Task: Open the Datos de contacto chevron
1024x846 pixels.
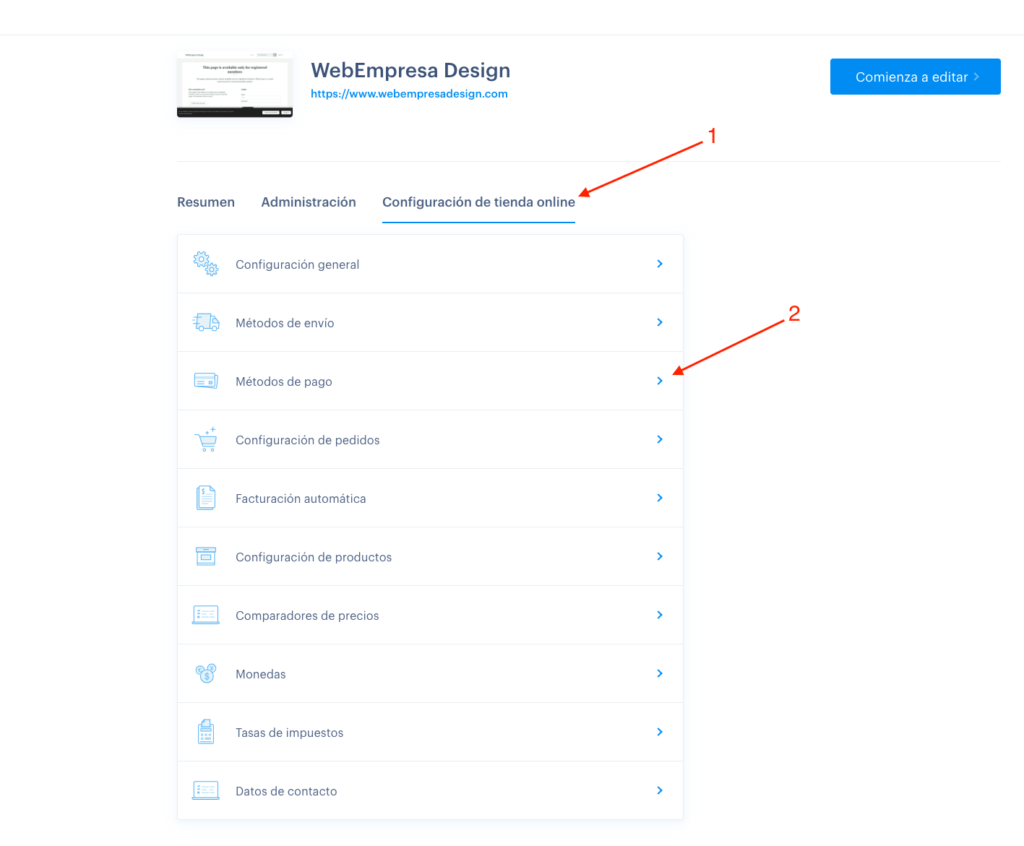Action: [660, 790]
